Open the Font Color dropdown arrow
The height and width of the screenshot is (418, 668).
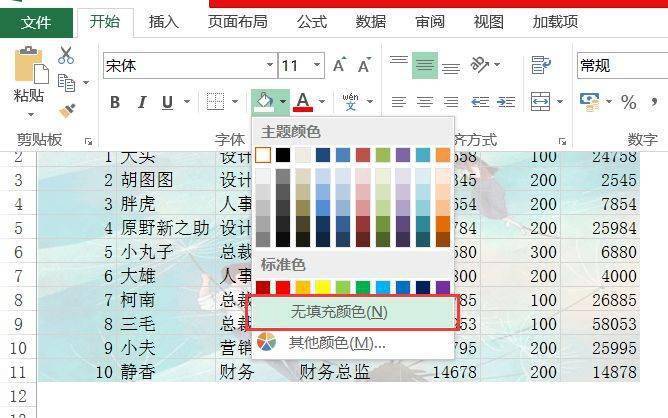coord(322,101)
